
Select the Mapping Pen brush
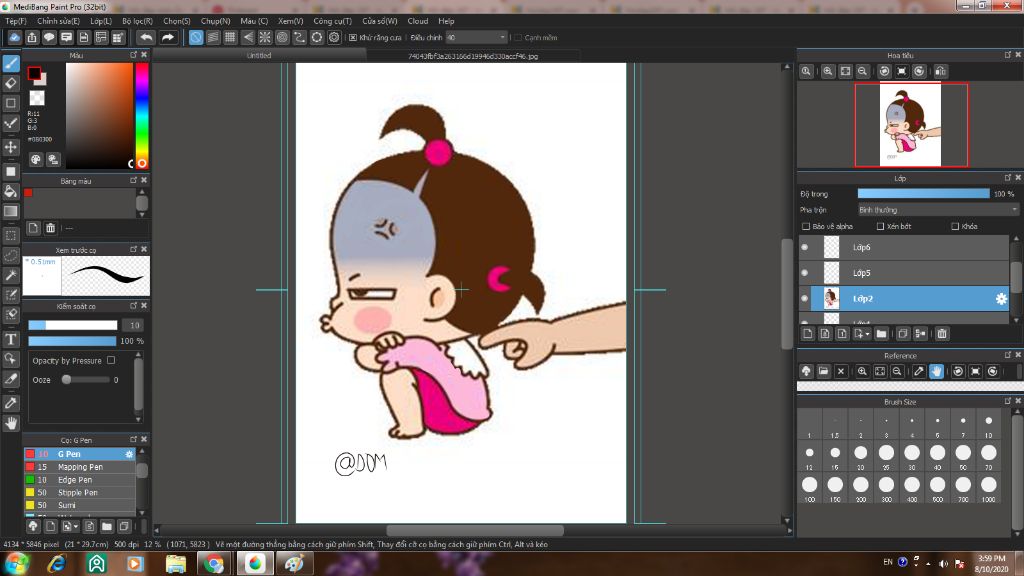[x=80, y=467]
